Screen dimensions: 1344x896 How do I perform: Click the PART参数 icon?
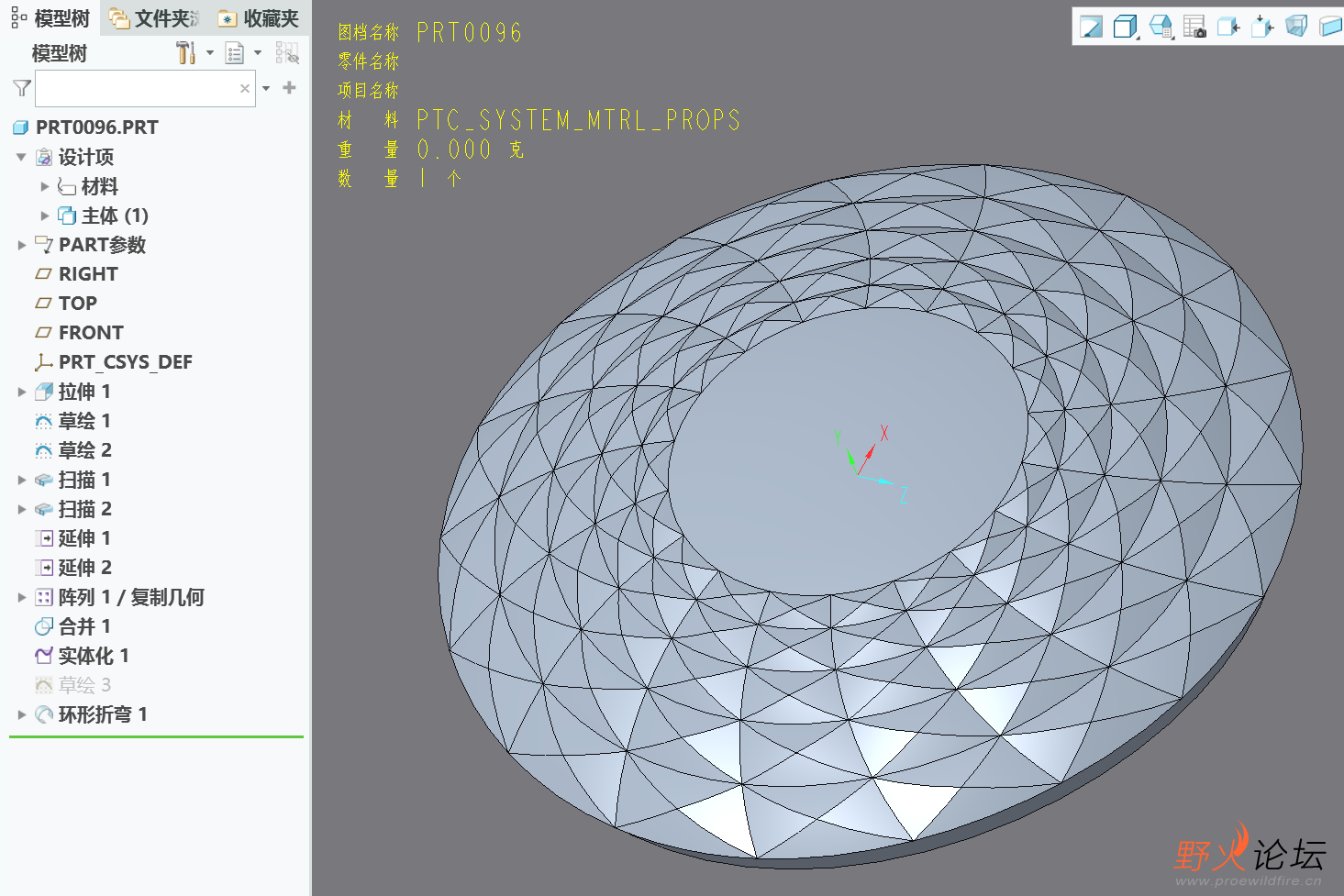43,245
